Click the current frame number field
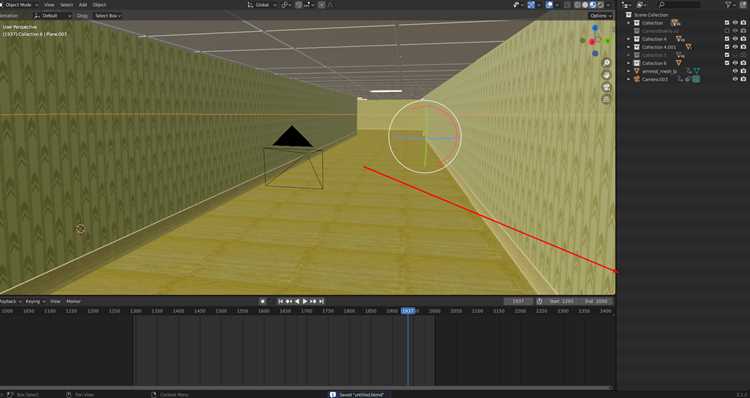This screenshot has height=398, width=750. tap(518, 301)
